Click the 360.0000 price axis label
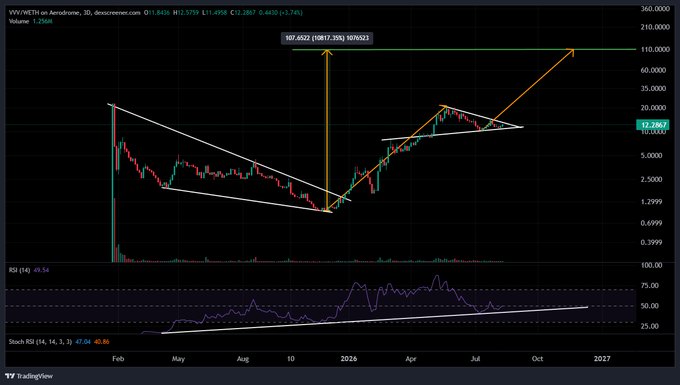This screenshot has width=680, height=385. click(x=655, y=9)
